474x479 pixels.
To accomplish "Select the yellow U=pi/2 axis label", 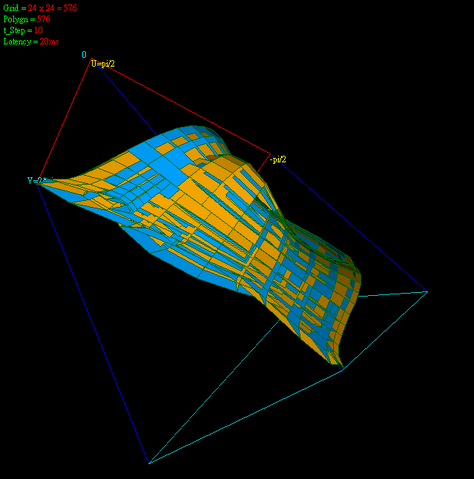I will pyautogui.click(x=103, y=64).
